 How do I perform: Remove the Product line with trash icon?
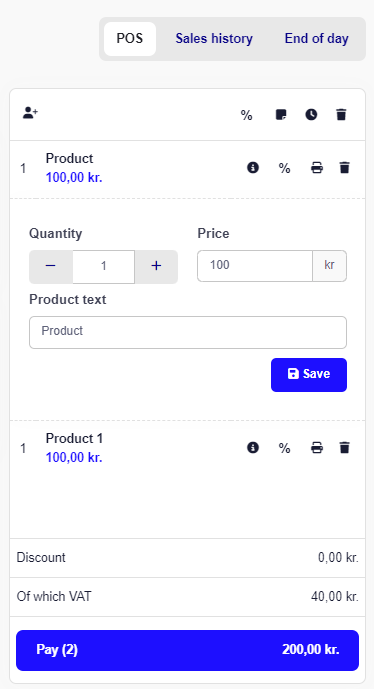pyautogui.click(x=345, y=167)
